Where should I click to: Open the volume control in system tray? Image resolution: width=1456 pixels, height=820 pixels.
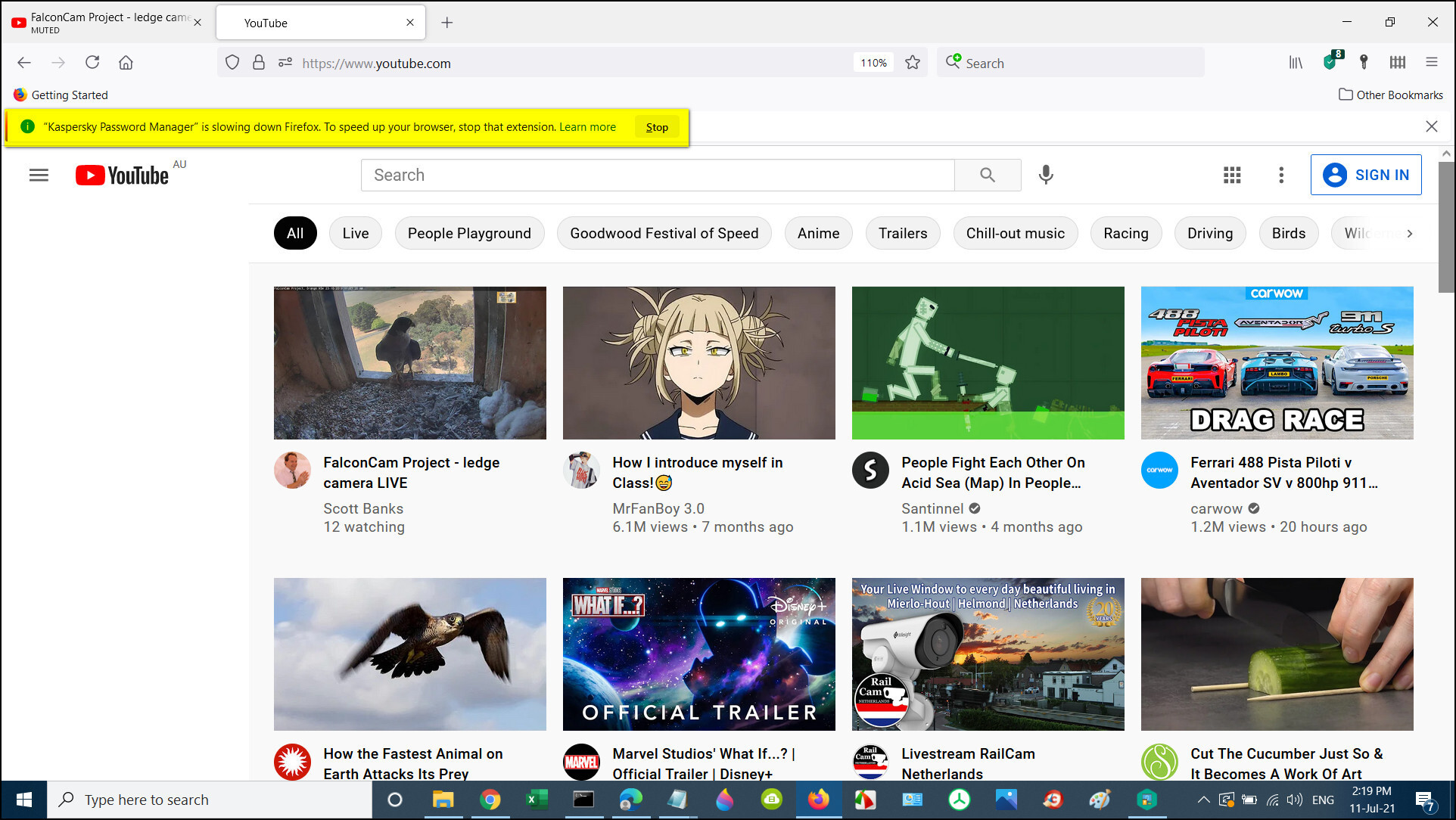tap(1295, 800)
